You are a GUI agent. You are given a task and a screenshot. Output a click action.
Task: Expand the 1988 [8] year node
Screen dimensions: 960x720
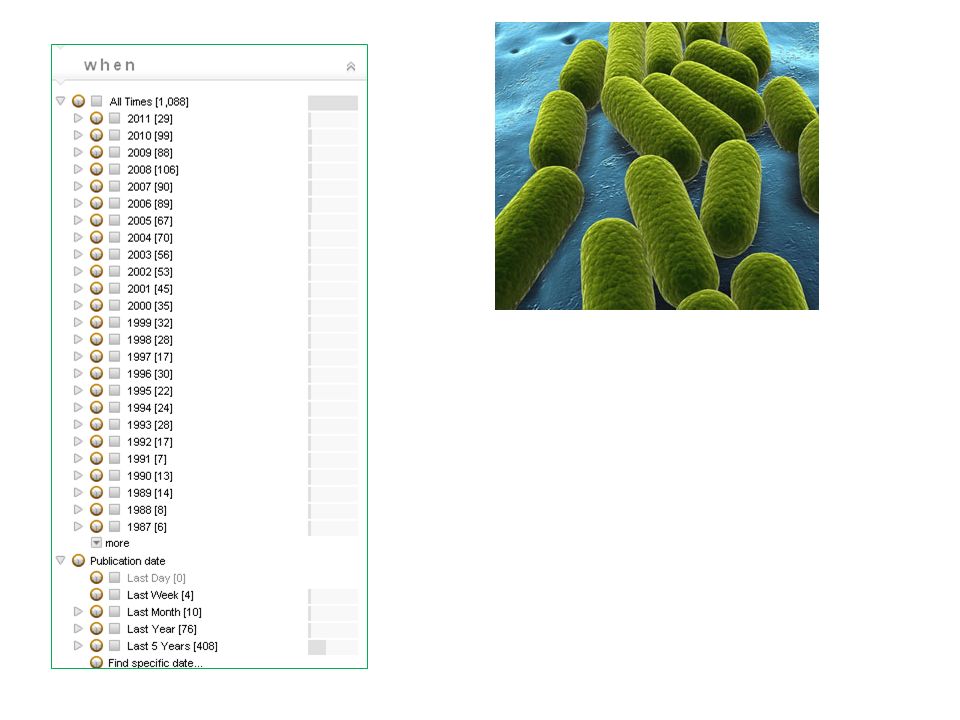(78, 509)
